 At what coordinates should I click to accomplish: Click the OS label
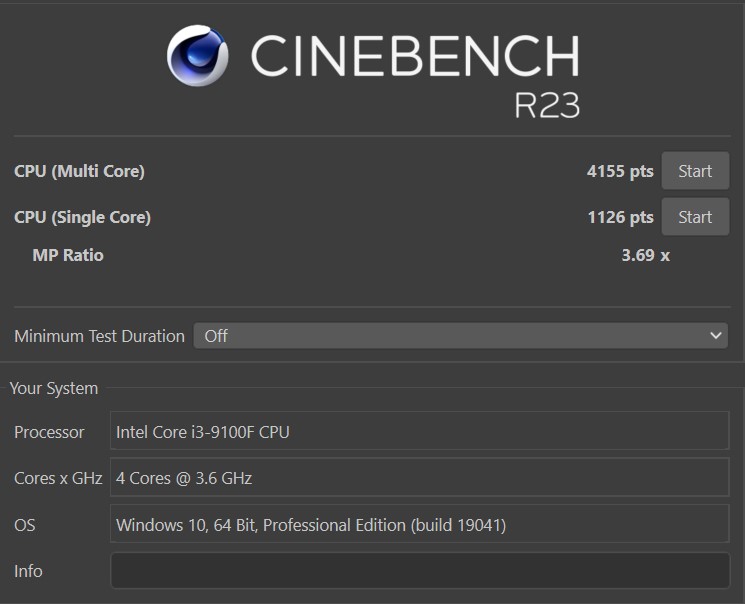(25, 525)
